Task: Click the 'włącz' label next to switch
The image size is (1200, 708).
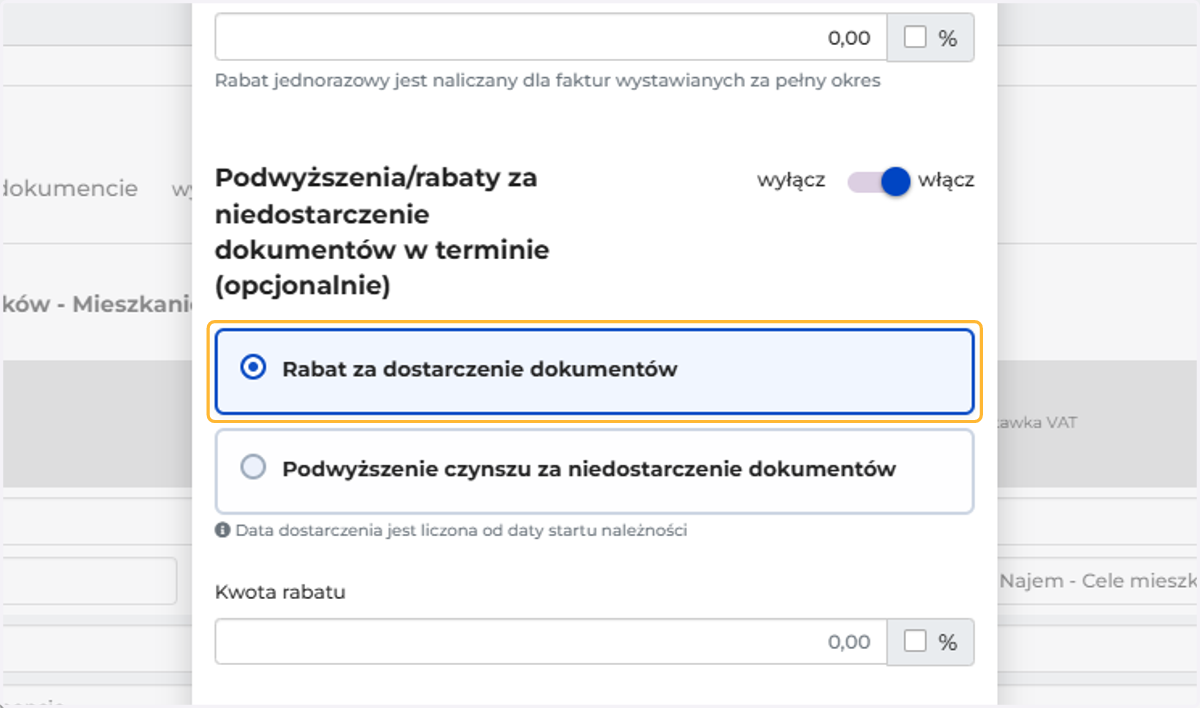Action: click(x=946, y=181)
